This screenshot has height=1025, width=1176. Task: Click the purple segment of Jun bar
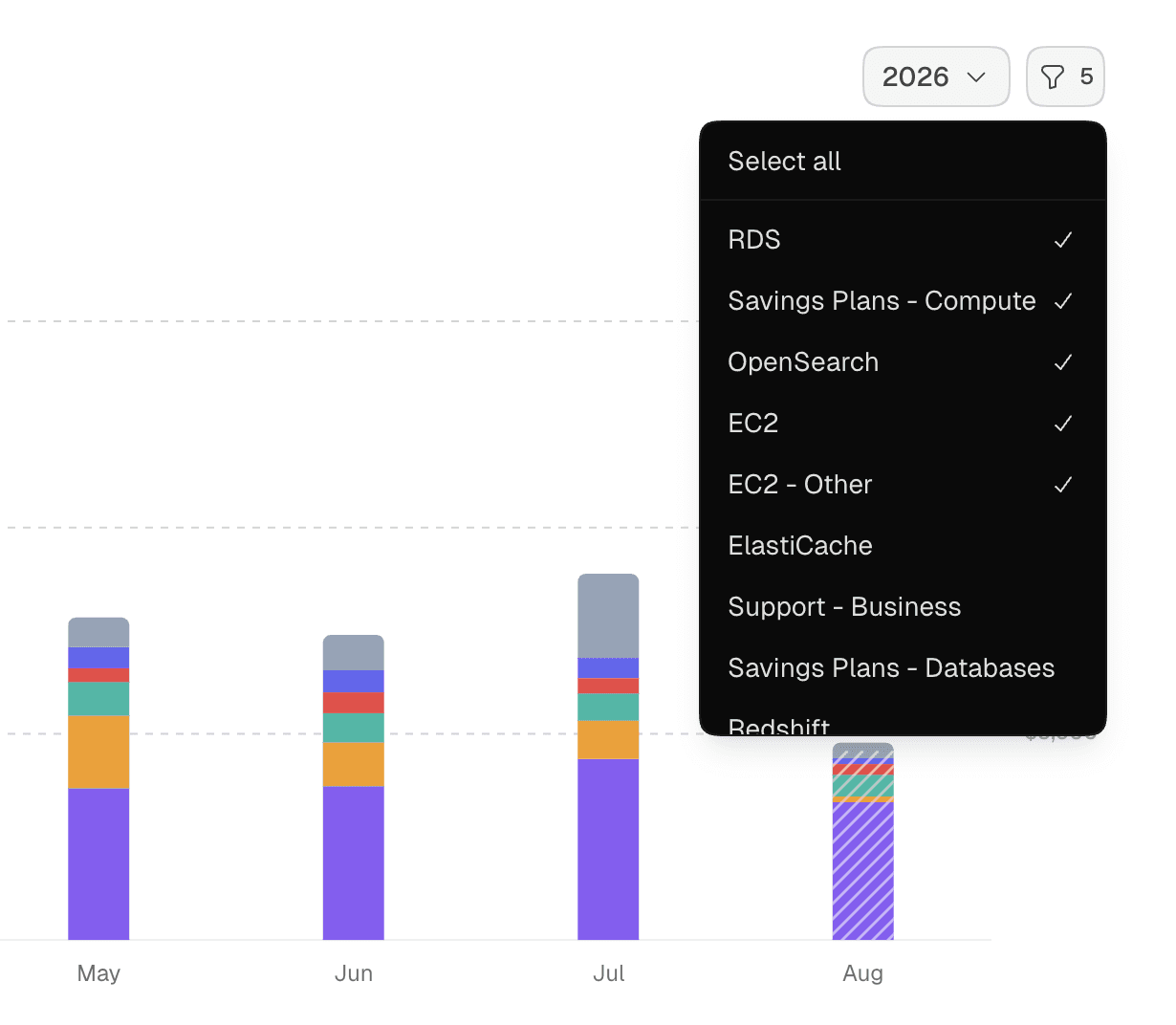354,863
